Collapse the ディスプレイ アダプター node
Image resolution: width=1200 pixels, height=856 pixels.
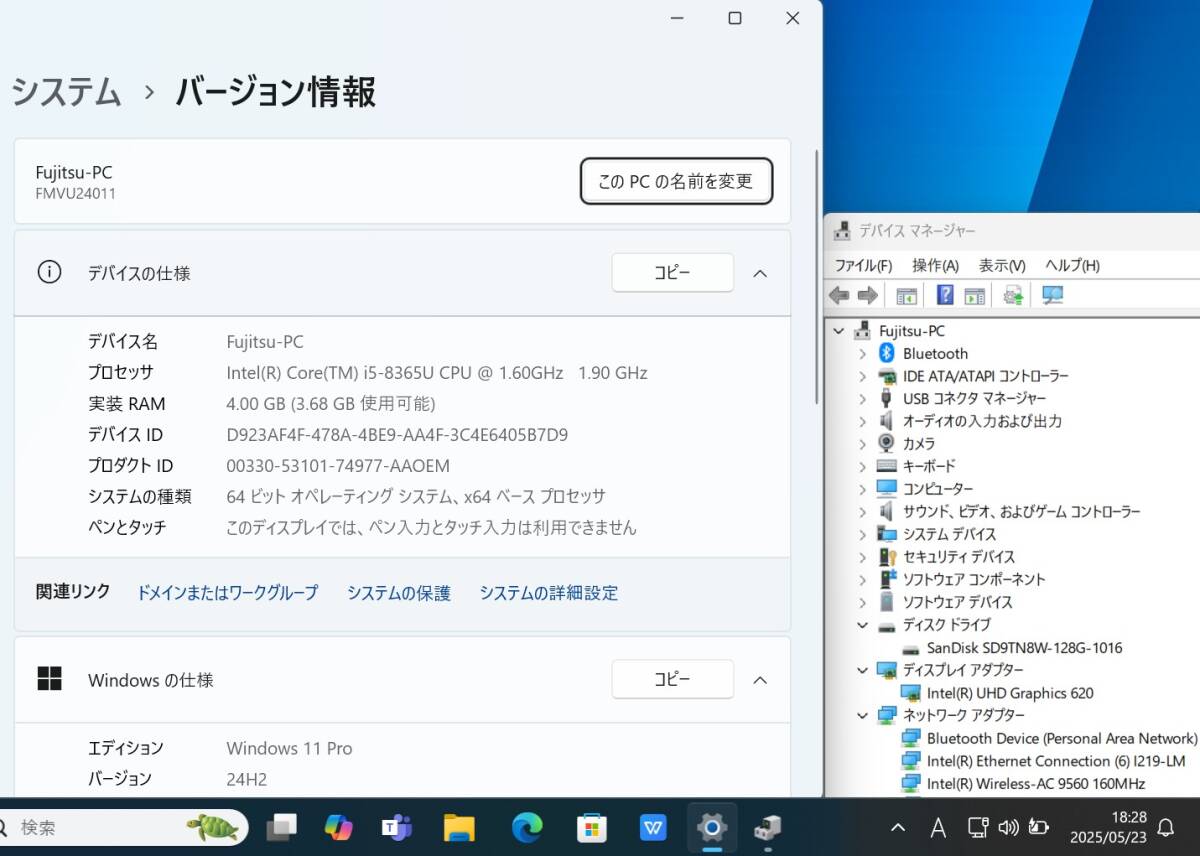[862, 670]
